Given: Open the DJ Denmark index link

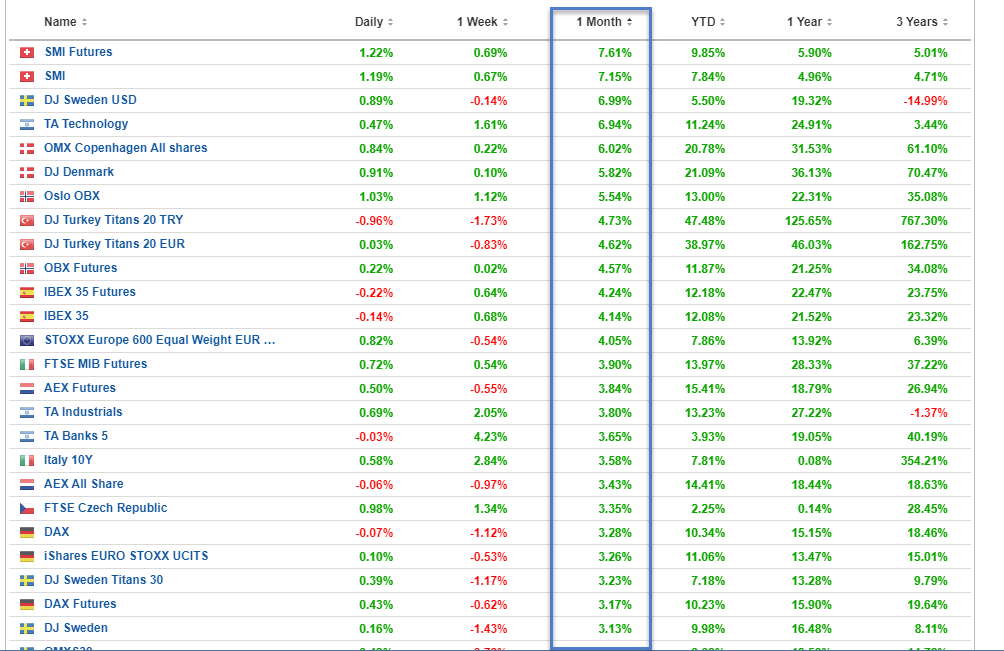Looking at the screenshot, I should pos(79,172).
